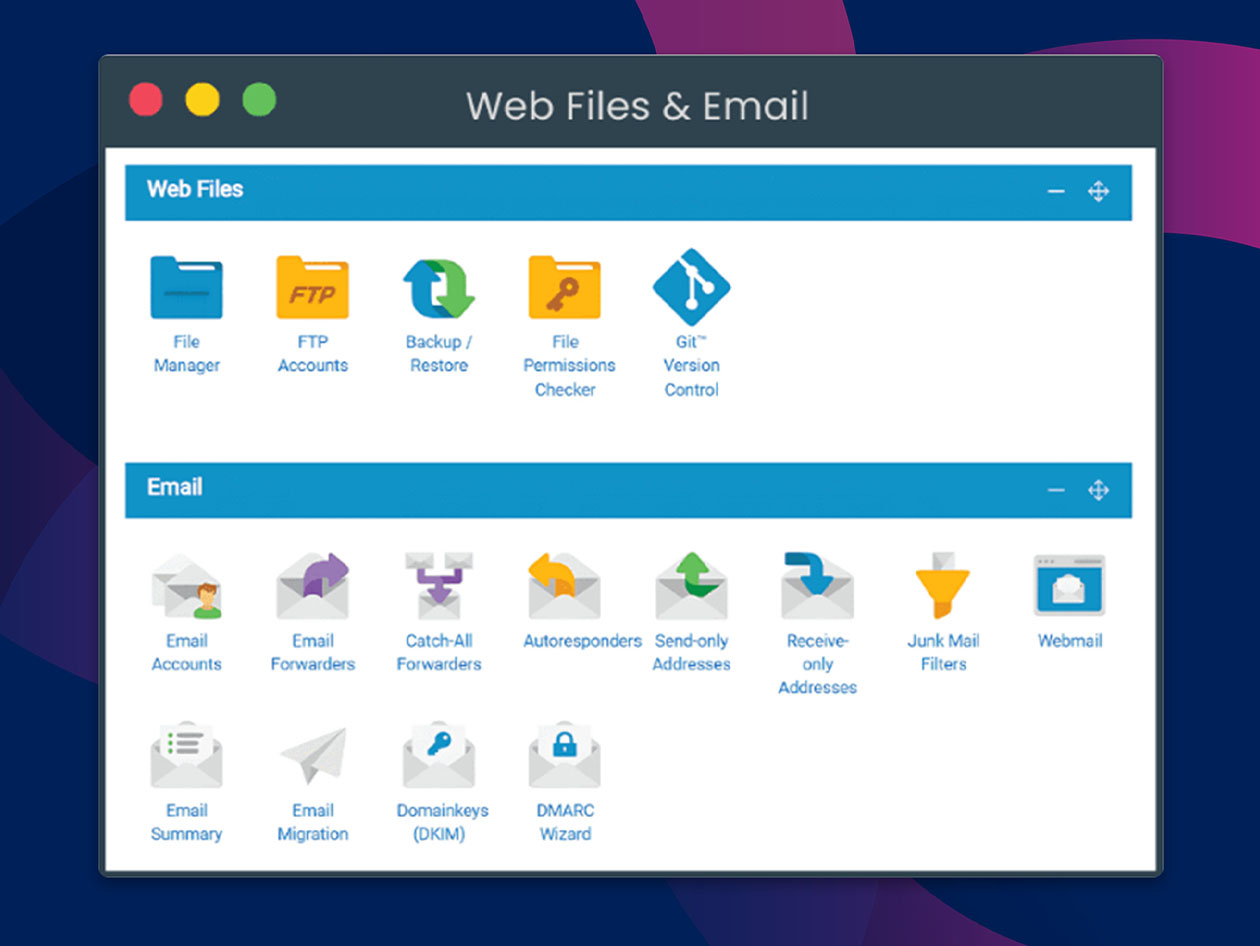This screenshot has width=1260, height=946.
Task: Click the move handle on the Email panel
Action: [x=1098, y=490]
